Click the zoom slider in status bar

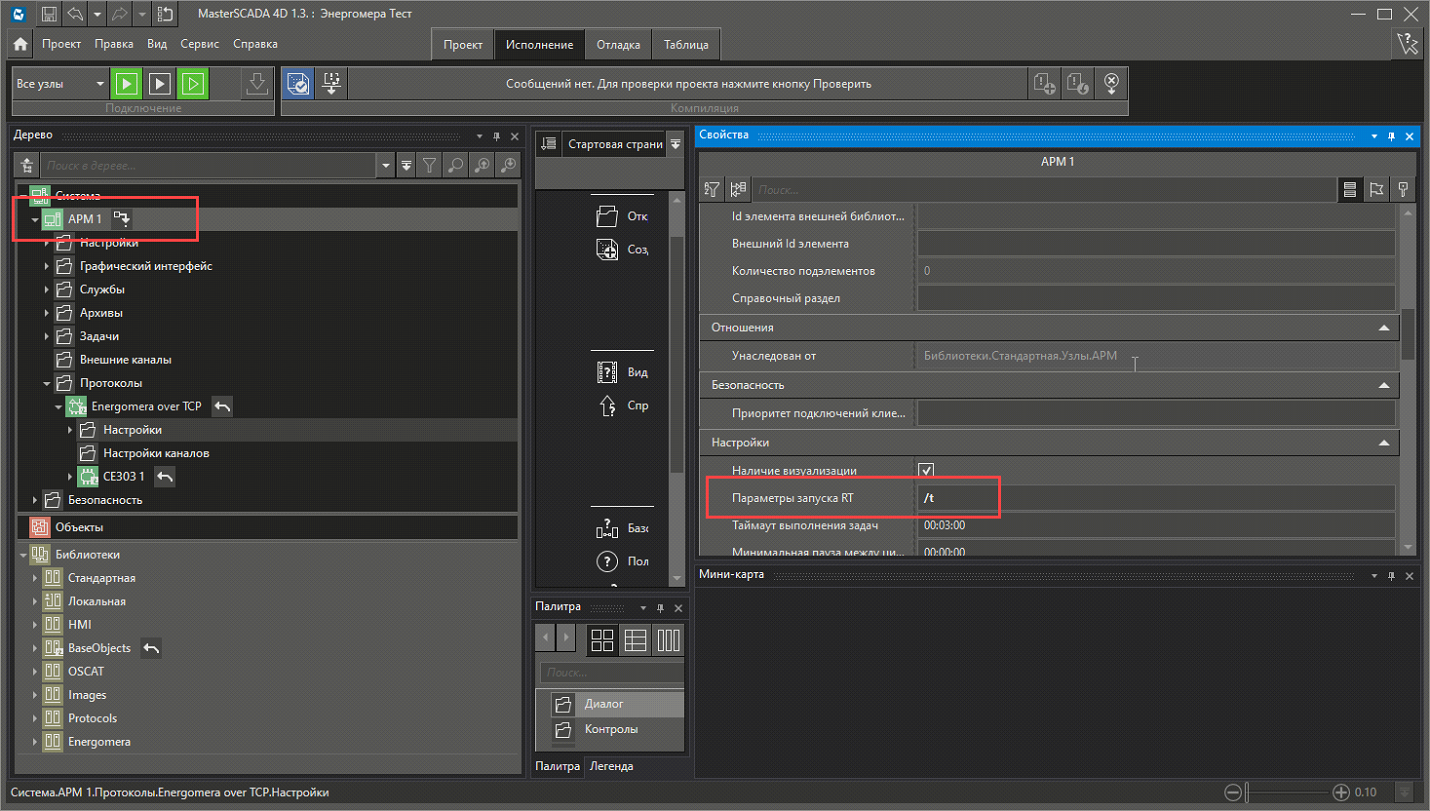pos(1287,793)
